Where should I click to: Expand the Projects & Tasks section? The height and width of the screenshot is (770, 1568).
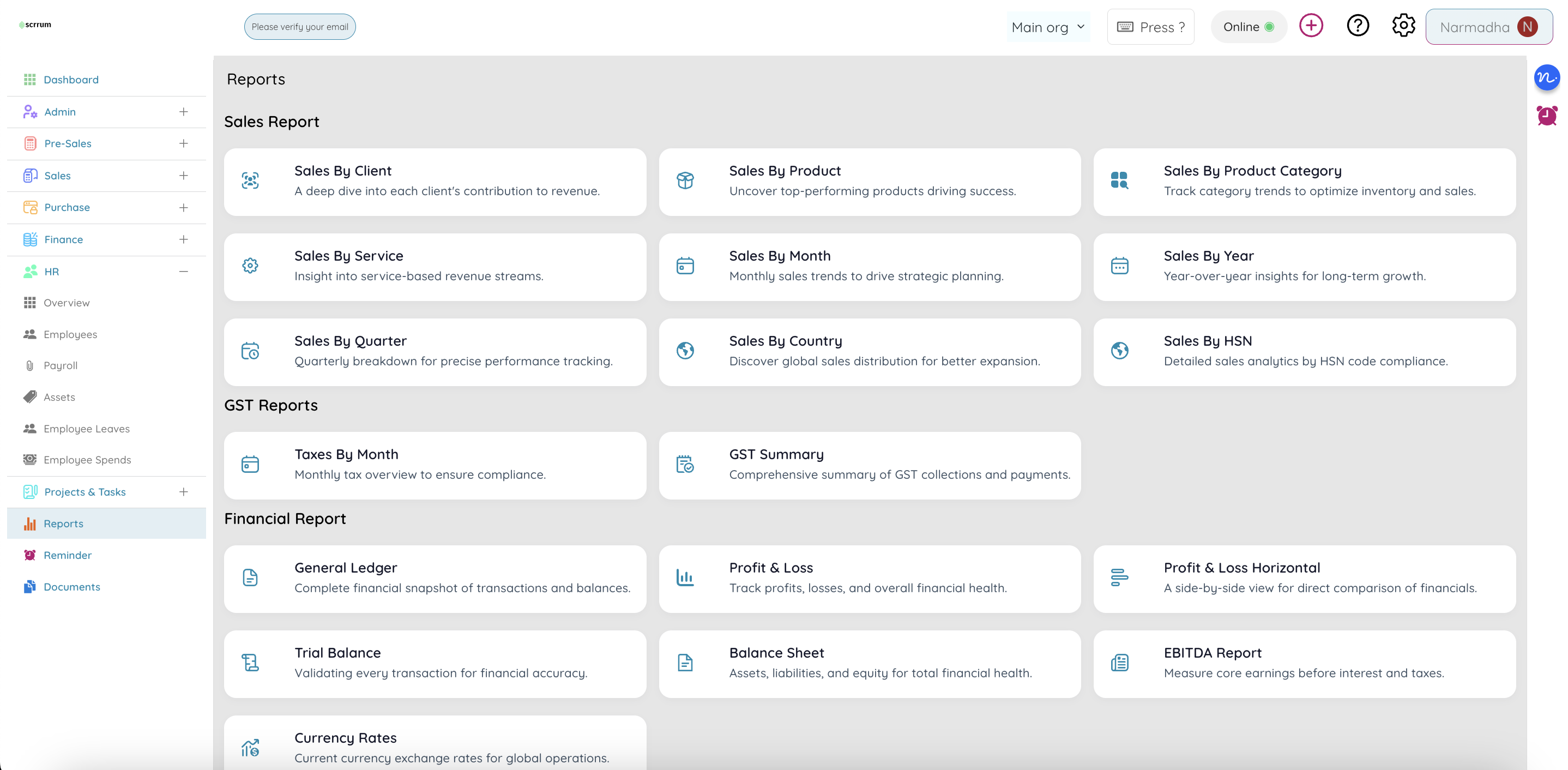(184, 492)
